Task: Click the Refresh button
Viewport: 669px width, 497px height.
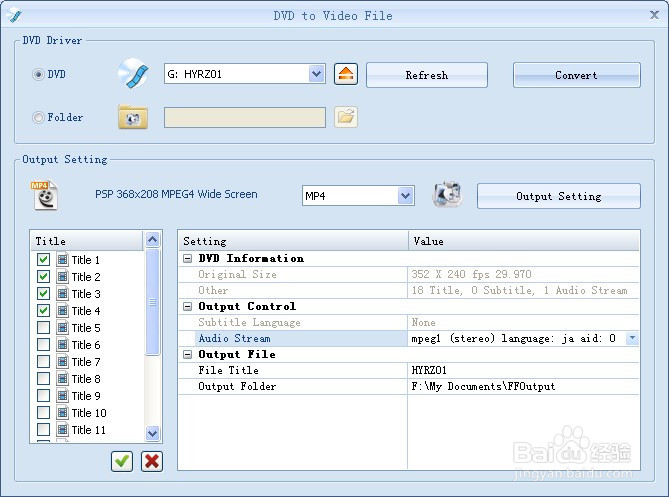Action: pos(427,75)
